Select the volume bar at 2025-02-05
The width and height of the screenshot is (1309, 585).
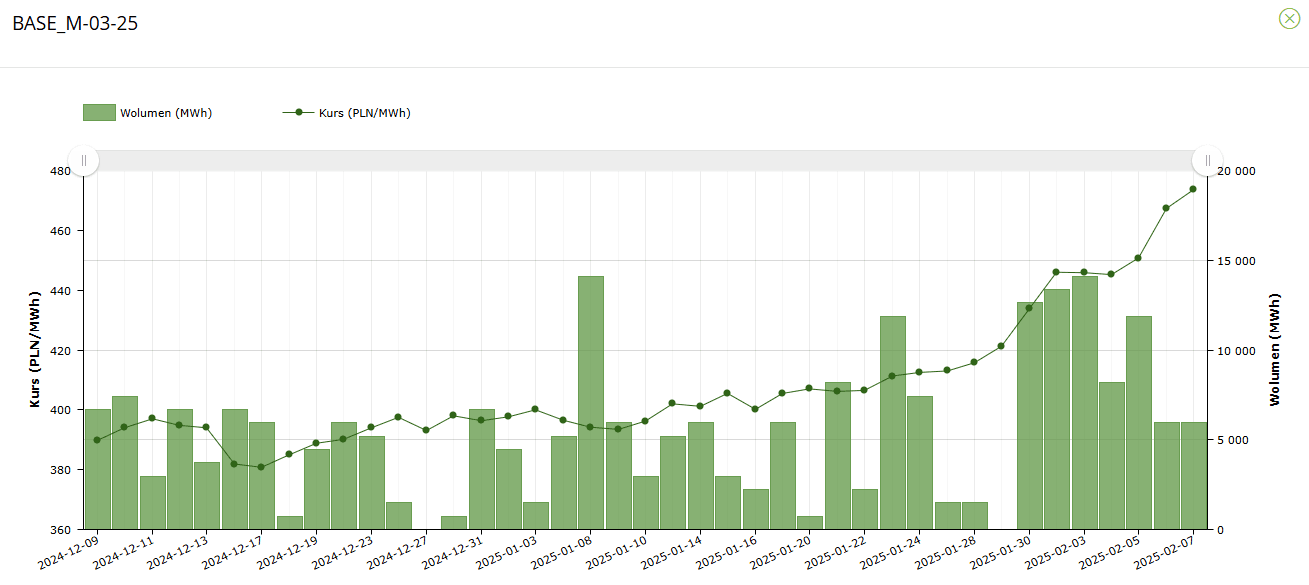tap(1138, 422)
